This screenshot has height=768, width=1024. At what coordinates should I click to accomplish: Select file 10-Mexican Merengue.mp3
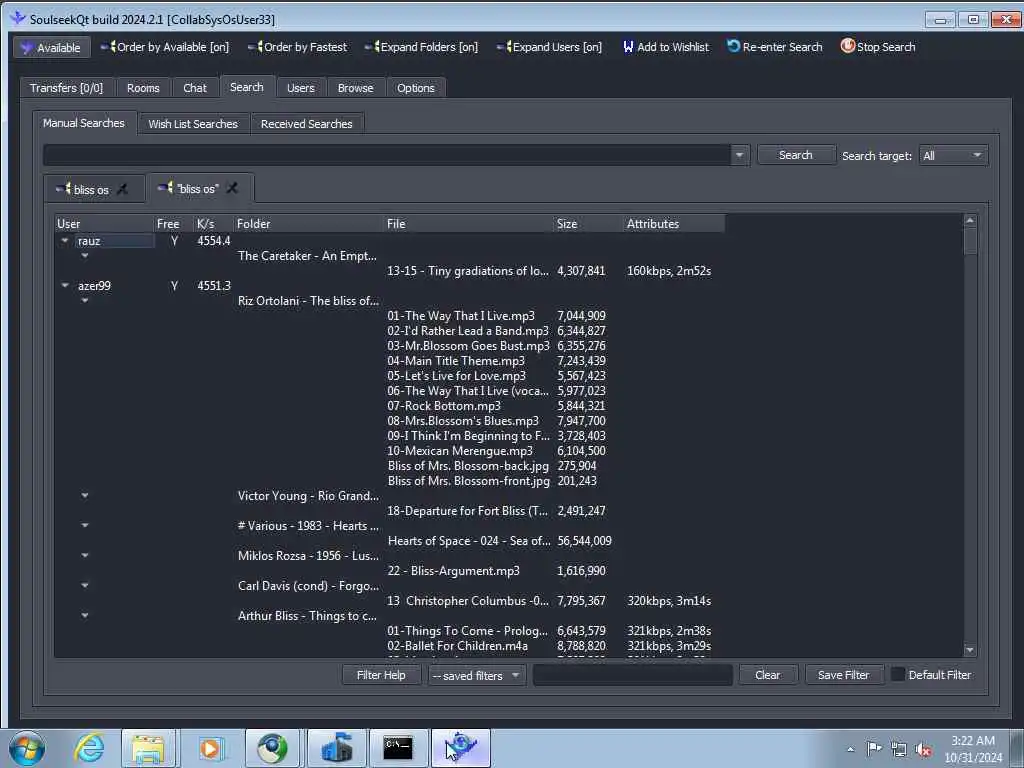tap(460, 451)
